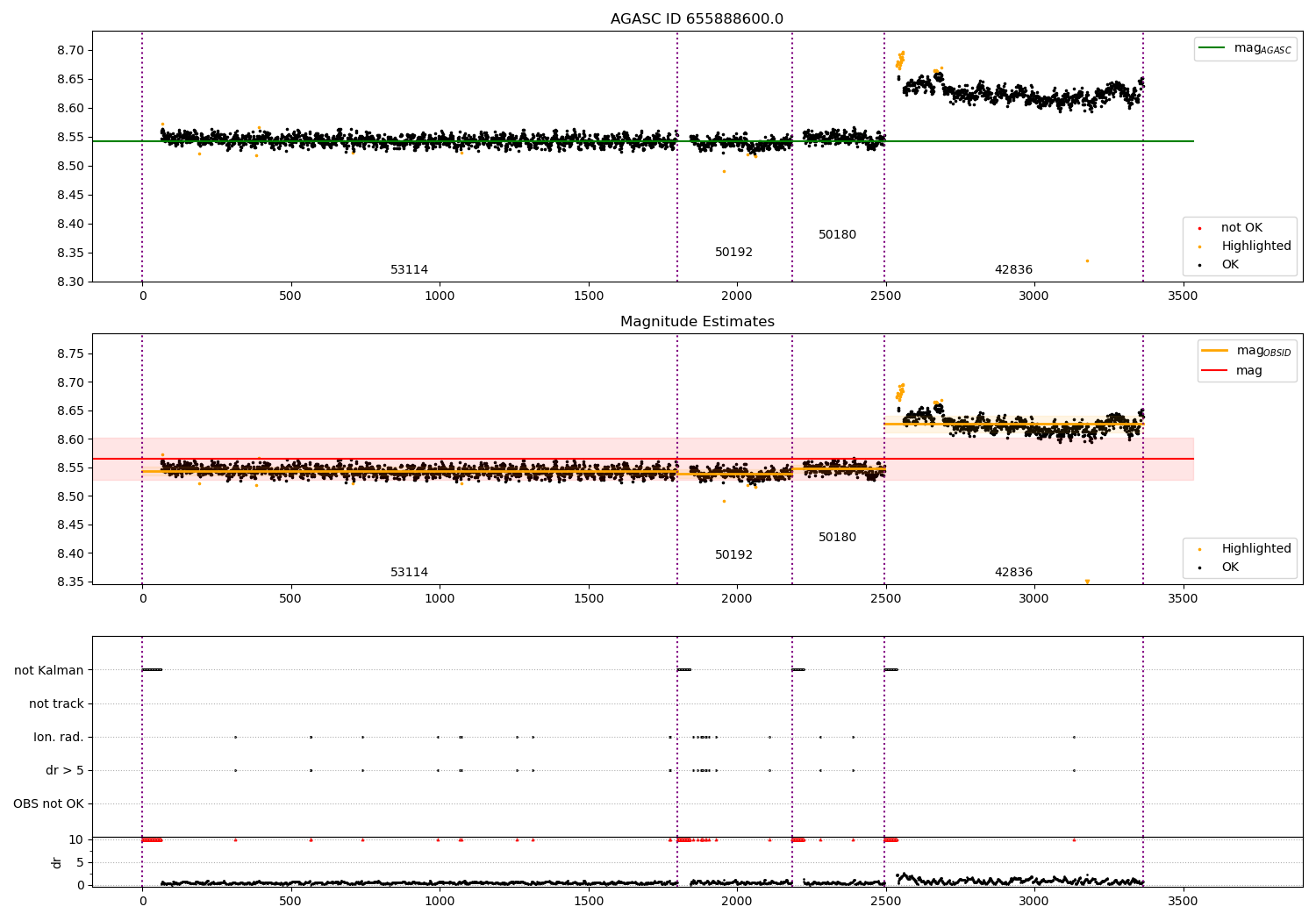Select 'Highlighted' legend entry in top plot
Viewport: 1316px width, 921px height.
[1255, 246]
